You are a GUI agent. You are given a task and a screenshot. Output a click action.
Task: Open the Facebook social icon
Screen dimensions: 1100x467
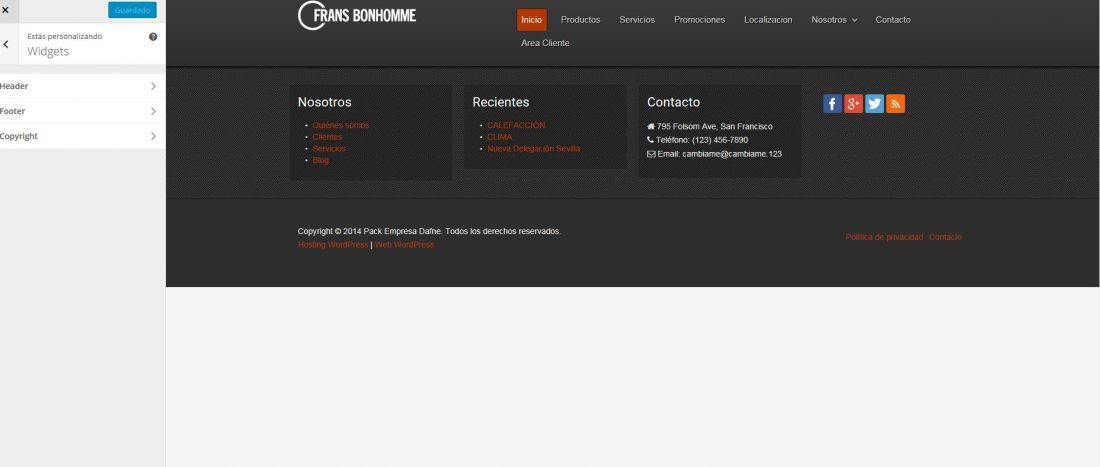point(832,104)
